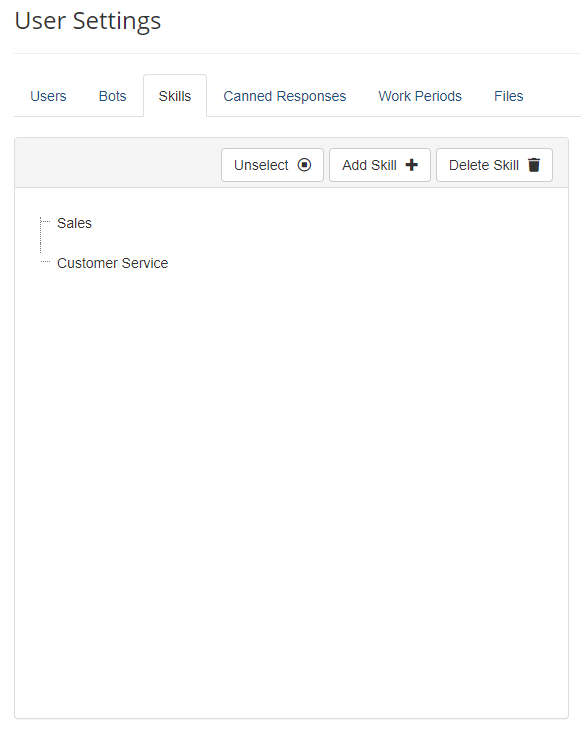
Task: Click the tree connector beside Customer Service
Action: click(45, 262)
